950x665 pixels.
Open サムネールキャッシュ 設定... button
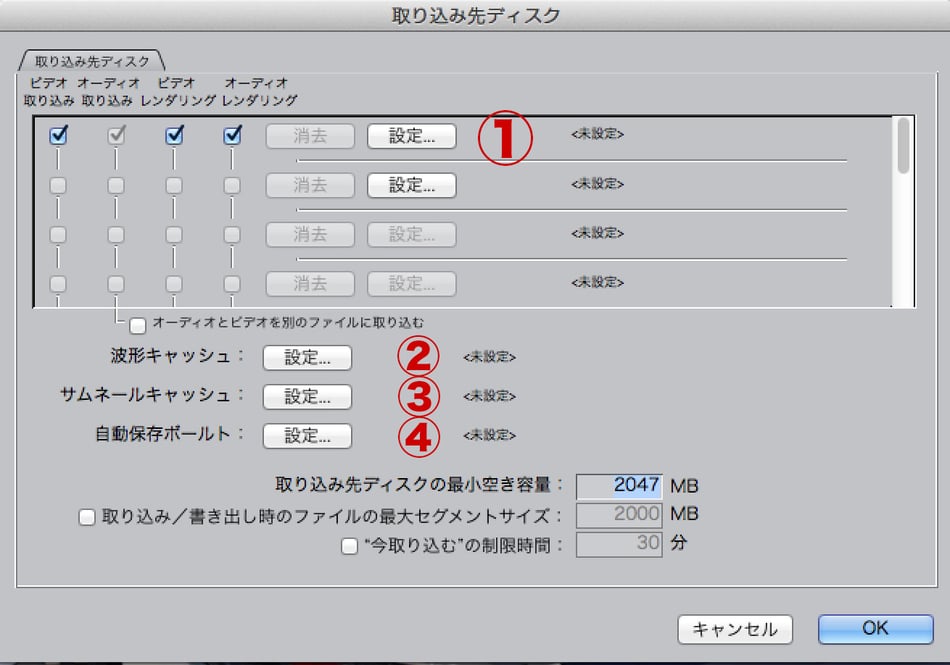coord(307,397)
